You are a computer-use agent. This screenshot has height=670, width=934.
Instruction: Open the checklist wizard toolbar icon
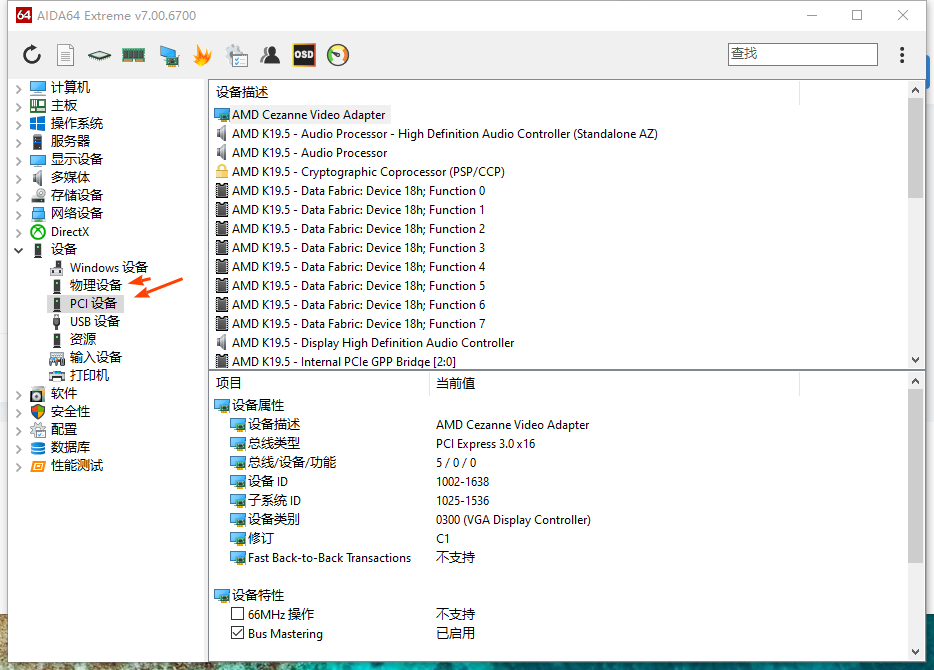(236, 55)
